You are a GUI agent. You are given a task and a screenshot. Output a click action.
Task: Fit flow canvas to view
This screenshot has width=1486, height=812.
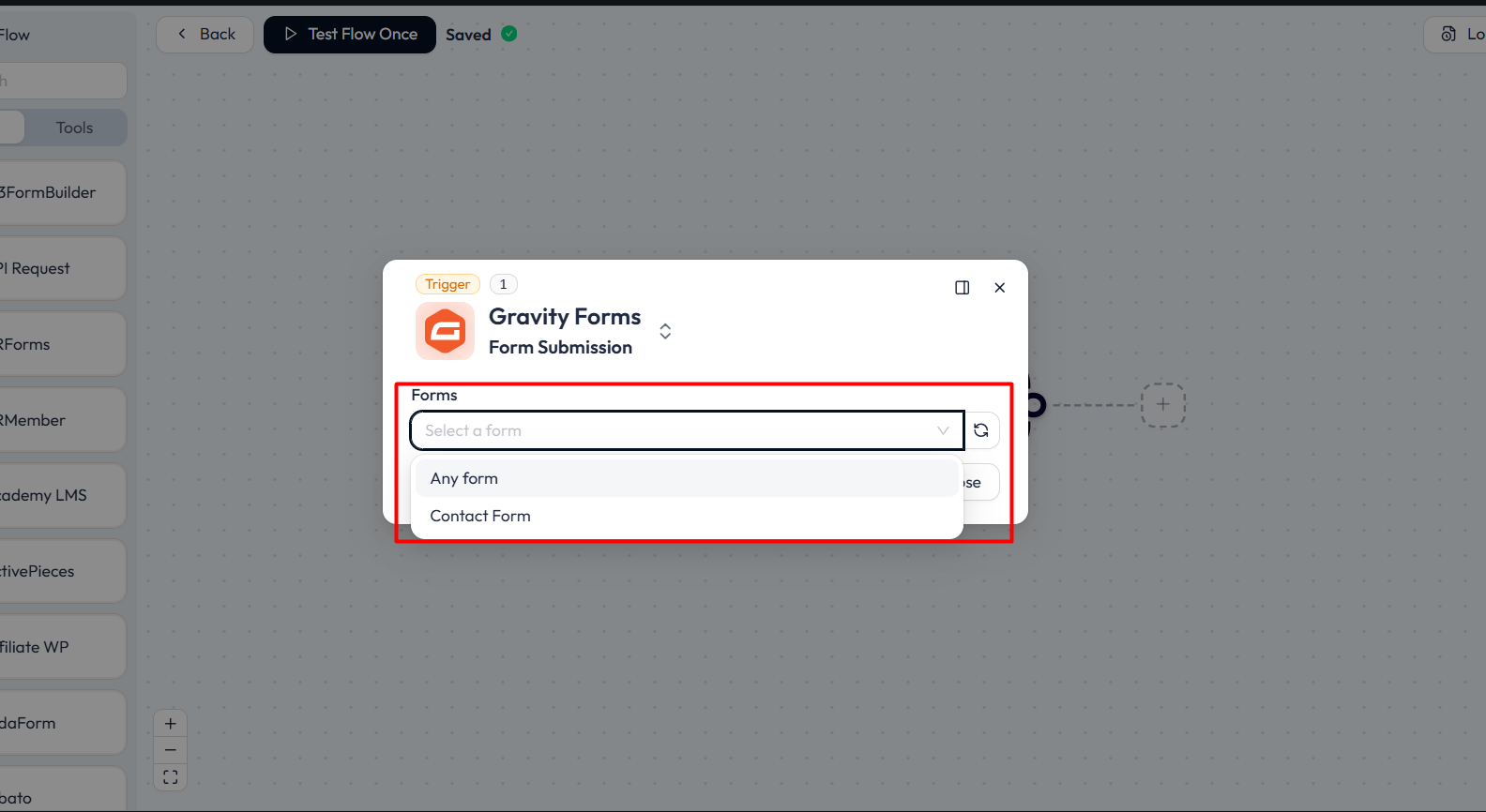(x=171, y=777)
